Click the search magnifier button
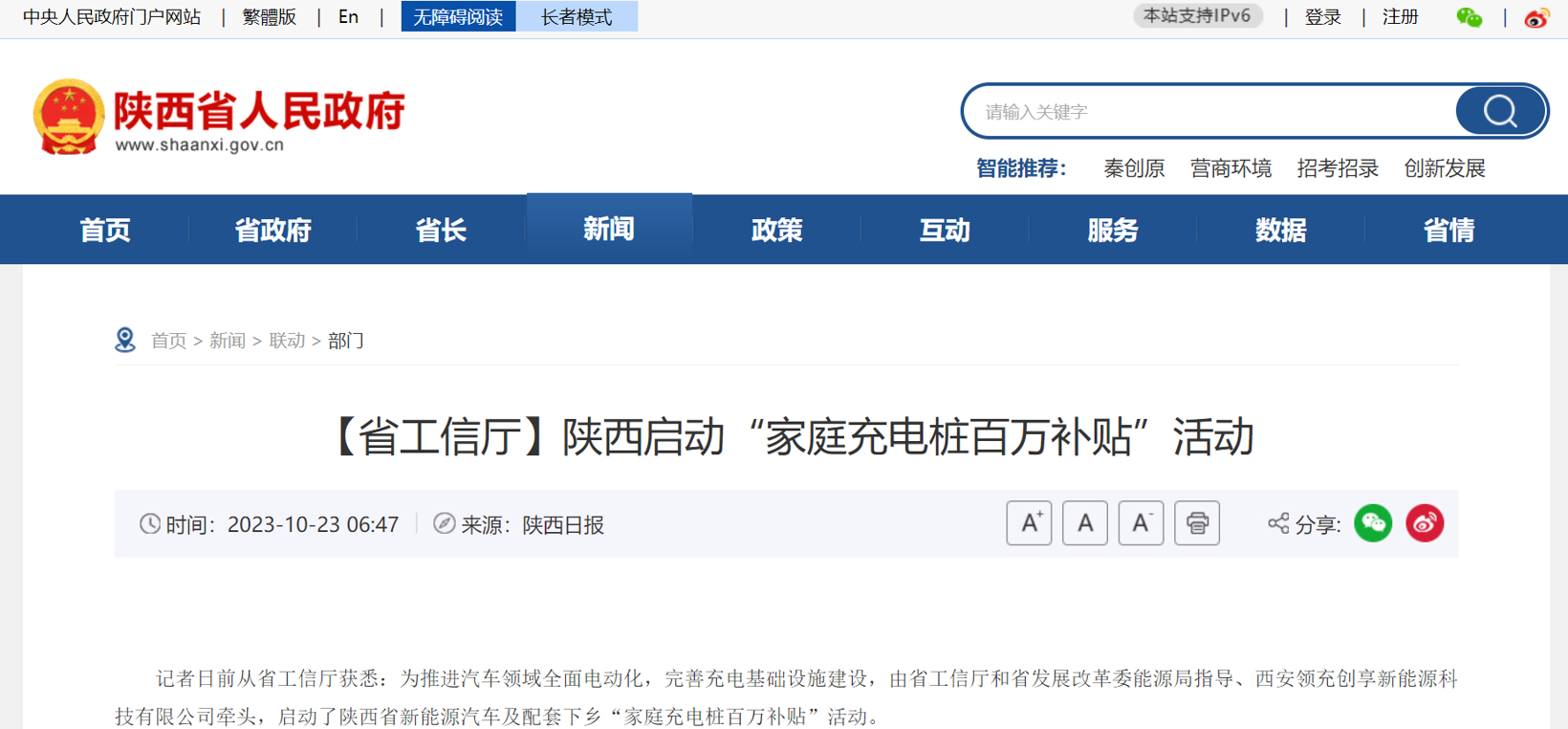 pyautogui.click(x=1499, y=112)
